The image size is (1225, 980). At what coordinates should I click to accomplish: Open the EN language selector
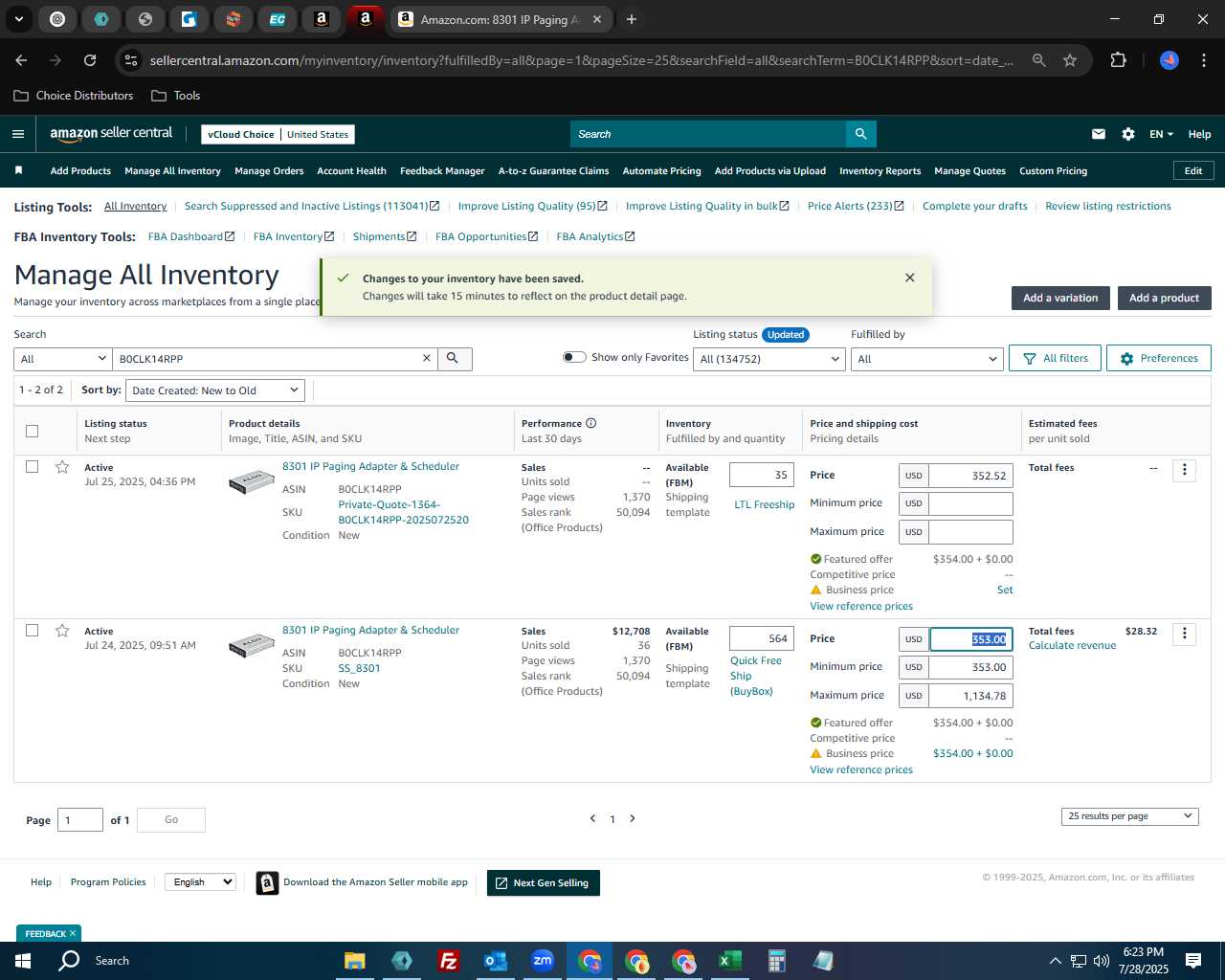[1161, 134]
